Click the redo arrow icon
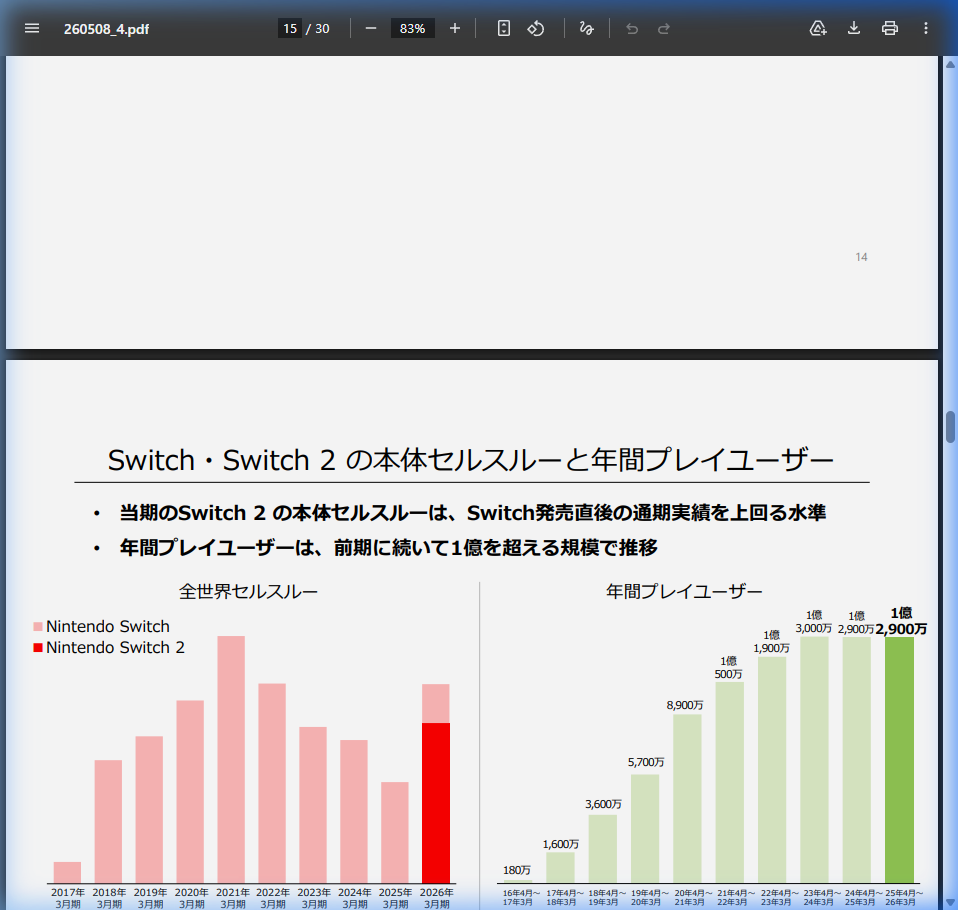The height and width of the screenshot is (910, 958). click(x=664, y=28)
